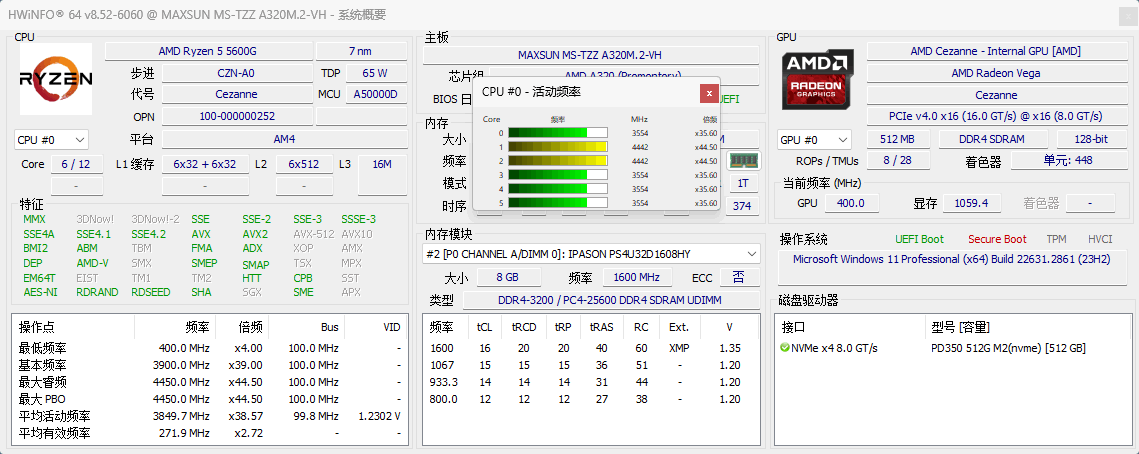Click the yellow Core 1 frequency bar
1139x454 pixels.
[557, 147]
